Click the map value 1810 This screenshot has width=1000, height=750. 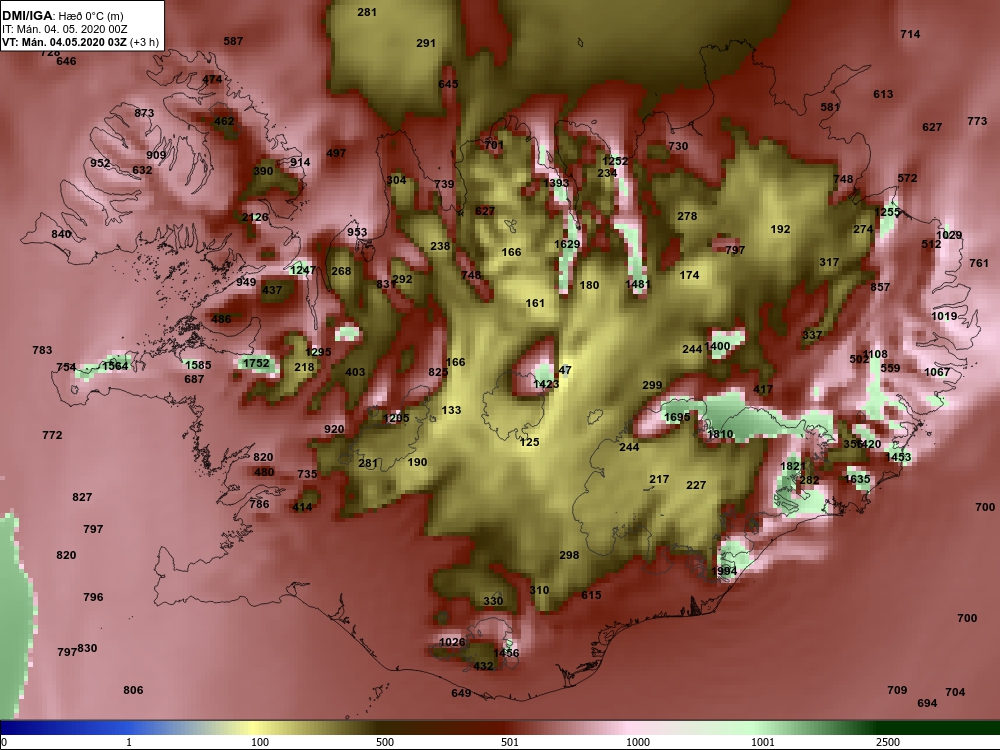pos(721,434)
